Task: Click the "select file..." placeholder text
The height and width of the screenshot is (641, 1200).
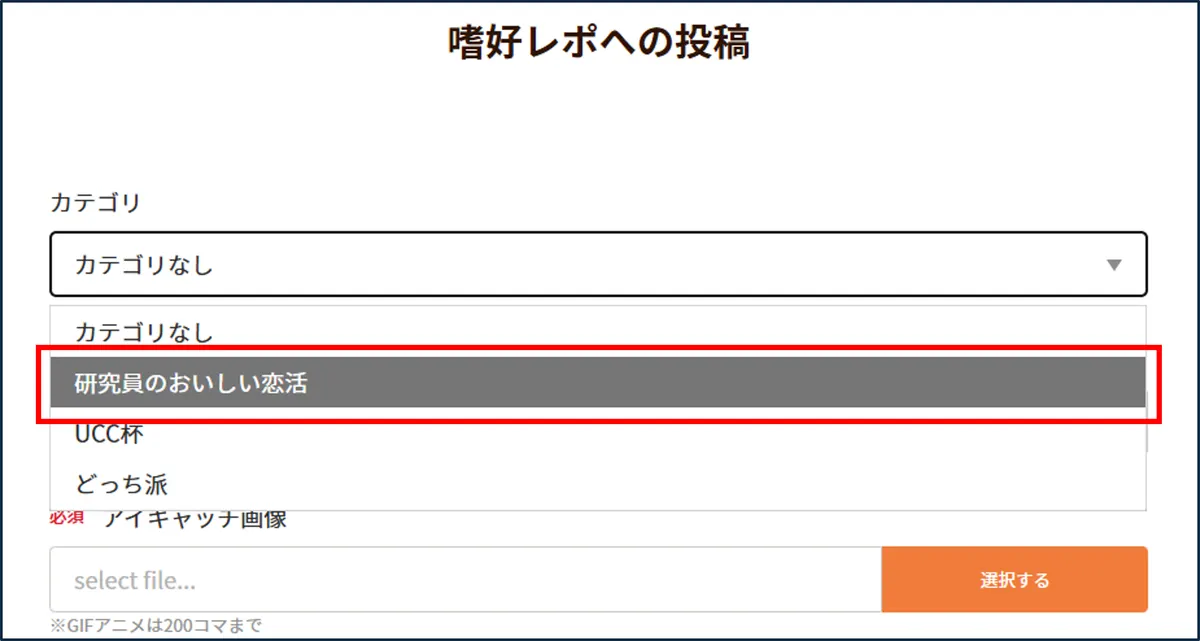Action: tap(134, 580)
